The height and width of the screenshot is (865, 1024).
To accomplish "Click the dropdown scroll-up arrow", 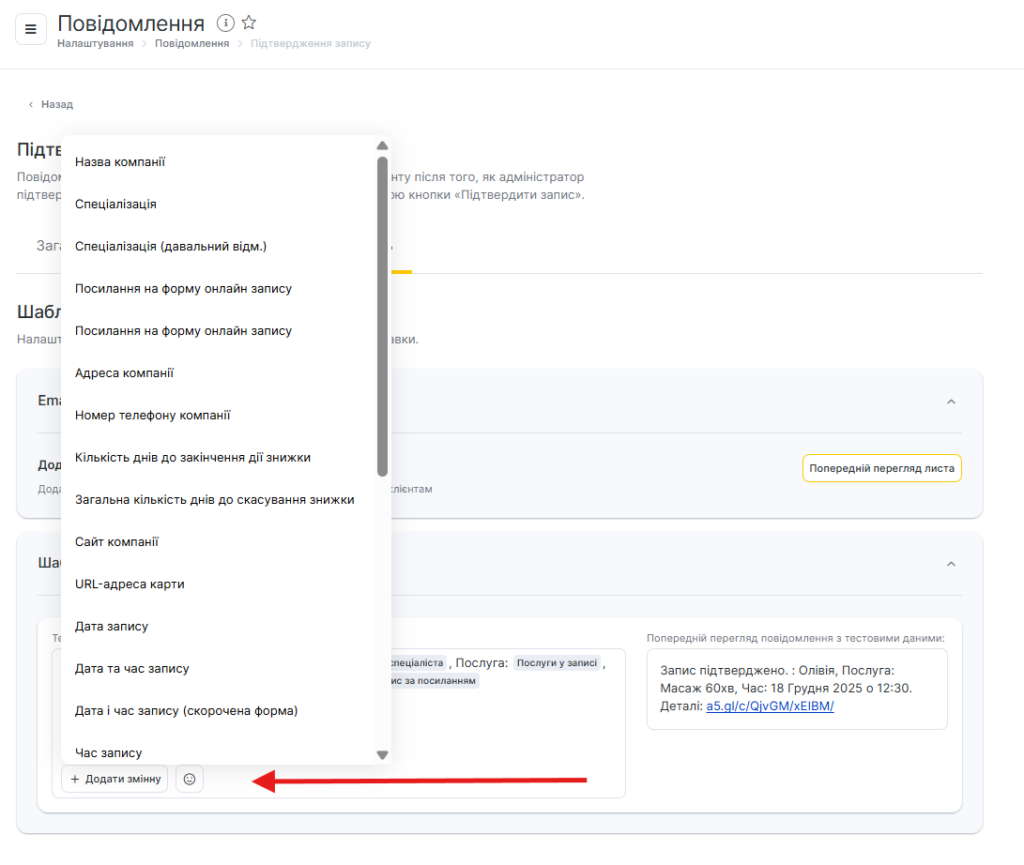I will (x=382, y=146).
